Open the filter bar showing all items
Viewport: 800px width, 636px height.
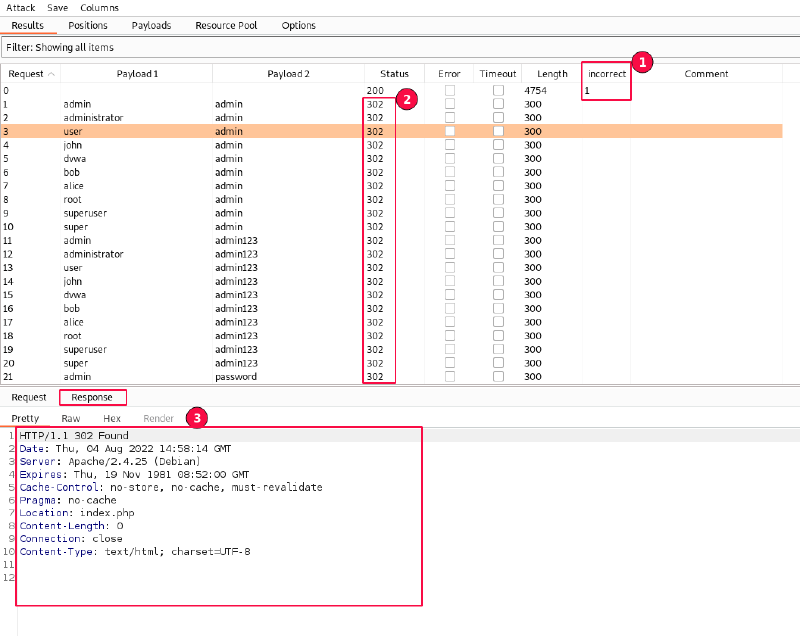[400, 47]
